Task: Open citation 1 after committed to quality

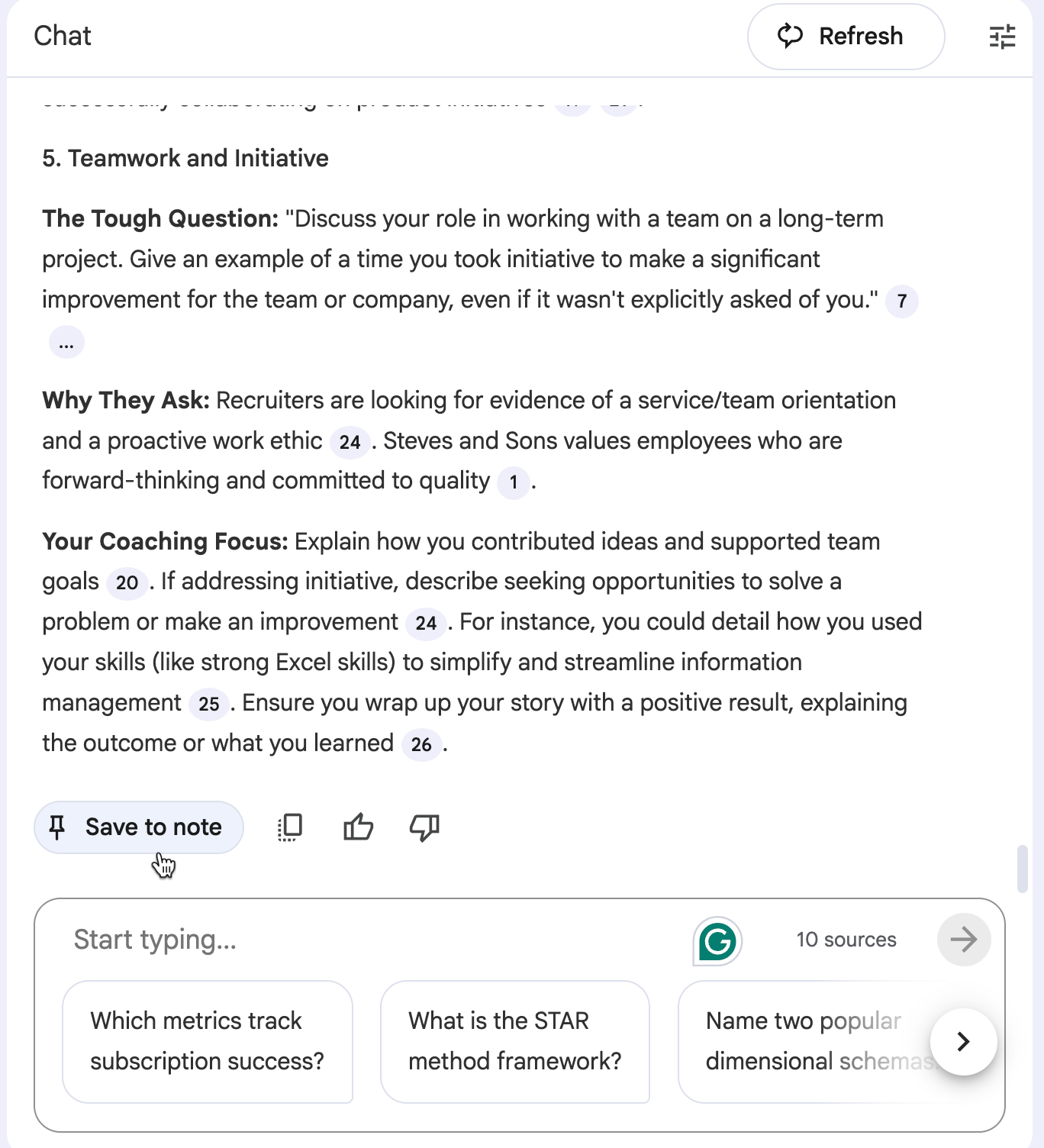Action: coord(514,482)
